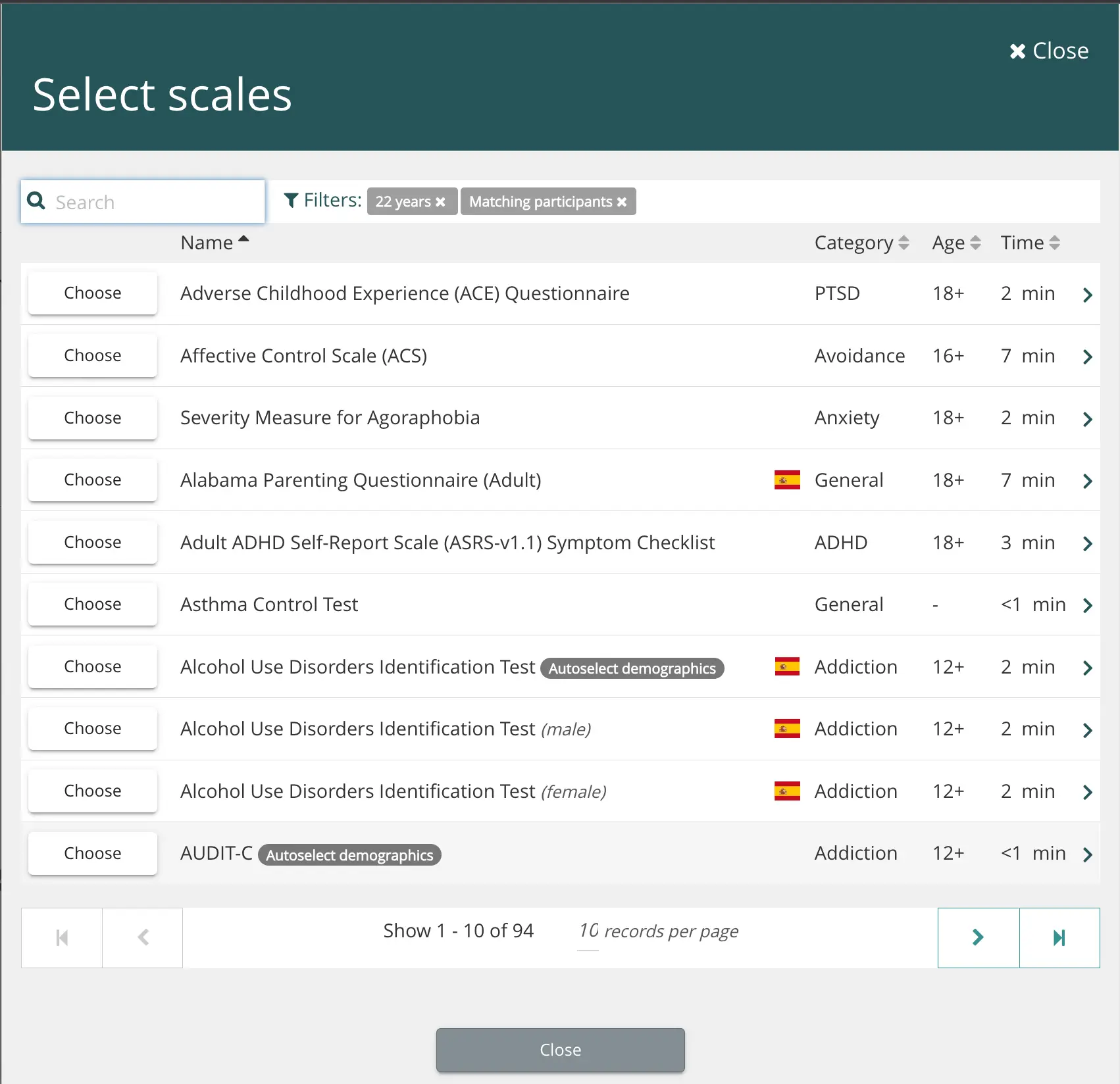The width and height of the screenshot is (1120, 1084).
Task: Return to the first page of results
Action: click(61, 937)
